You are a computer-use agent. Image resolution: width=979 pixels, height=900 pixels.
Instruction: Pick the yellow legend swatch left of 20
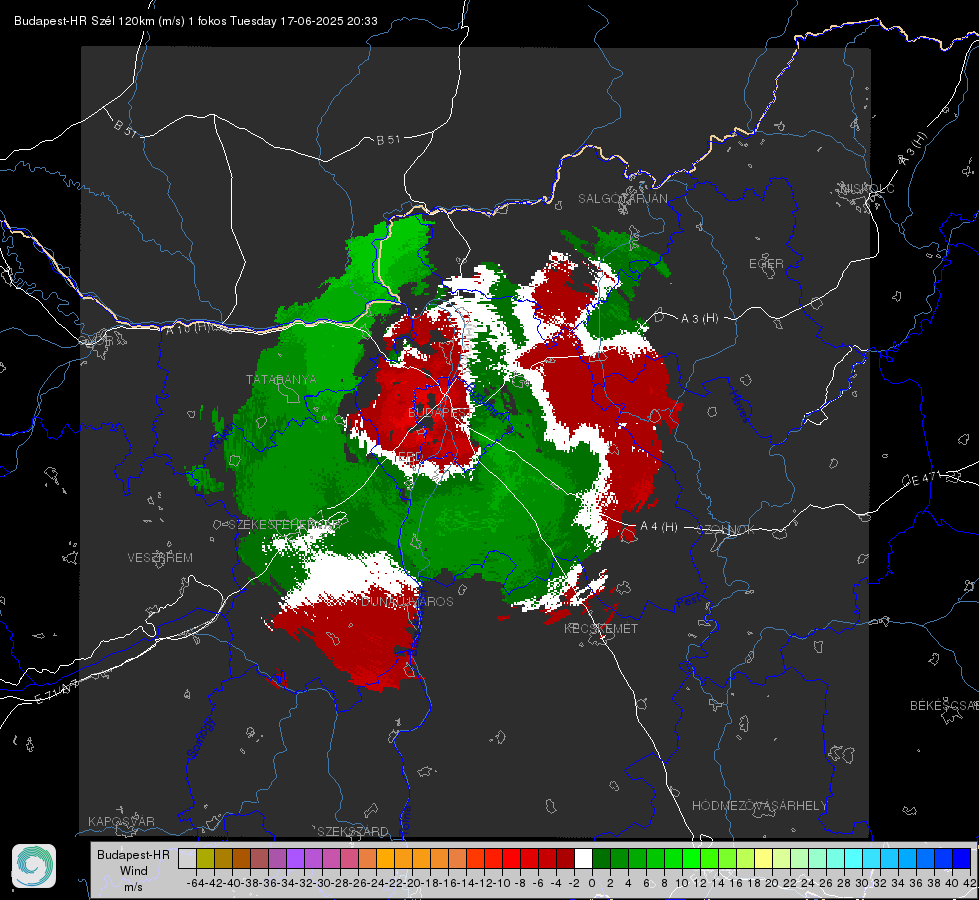tap(763, 858)
